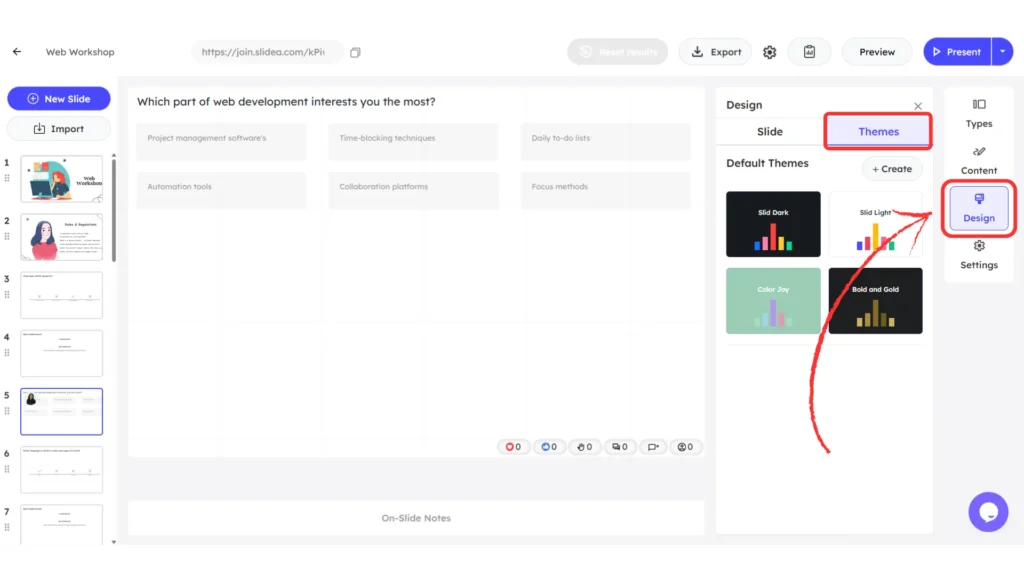Click the Import button
Viewport: 1024px width, 576px height.
point(58,128)
